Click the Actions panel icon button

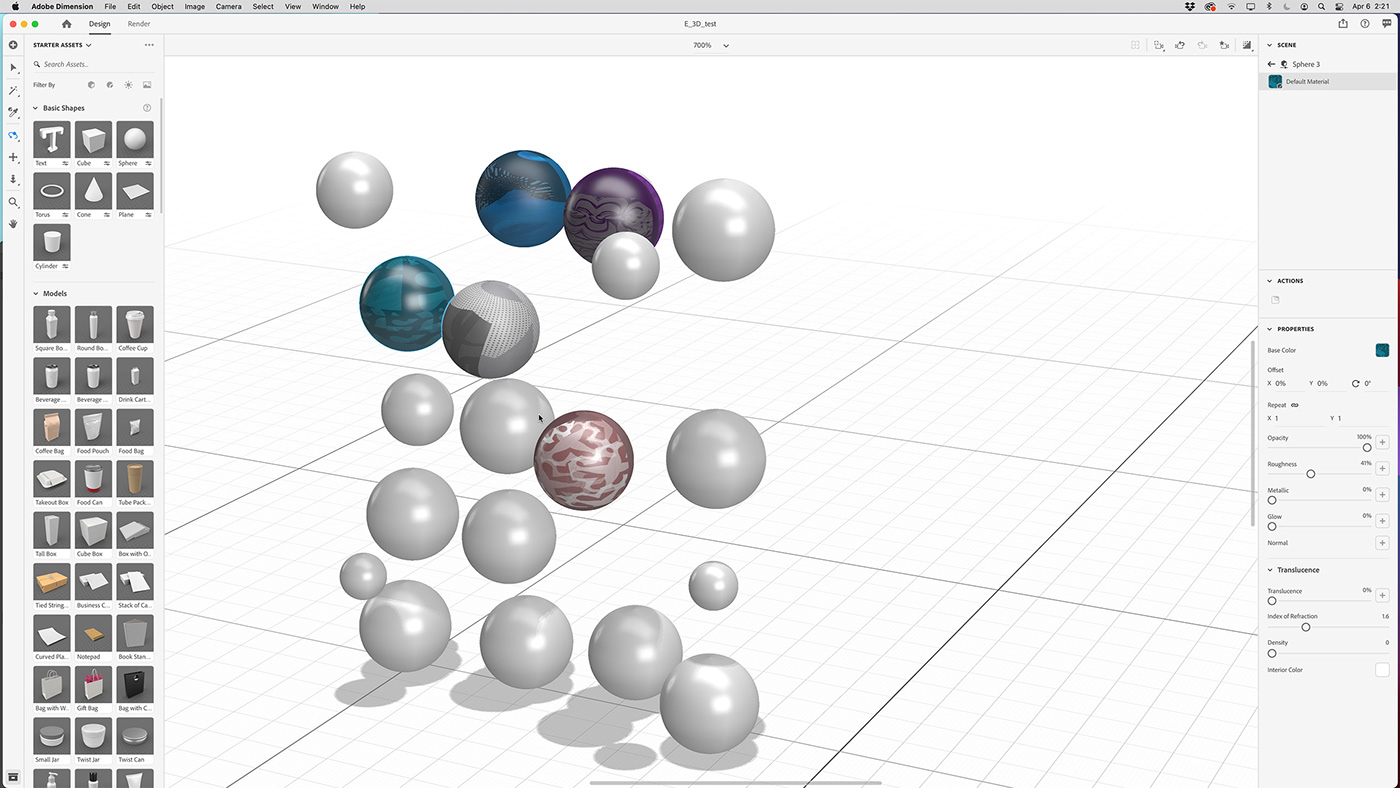pos(1275,300)
